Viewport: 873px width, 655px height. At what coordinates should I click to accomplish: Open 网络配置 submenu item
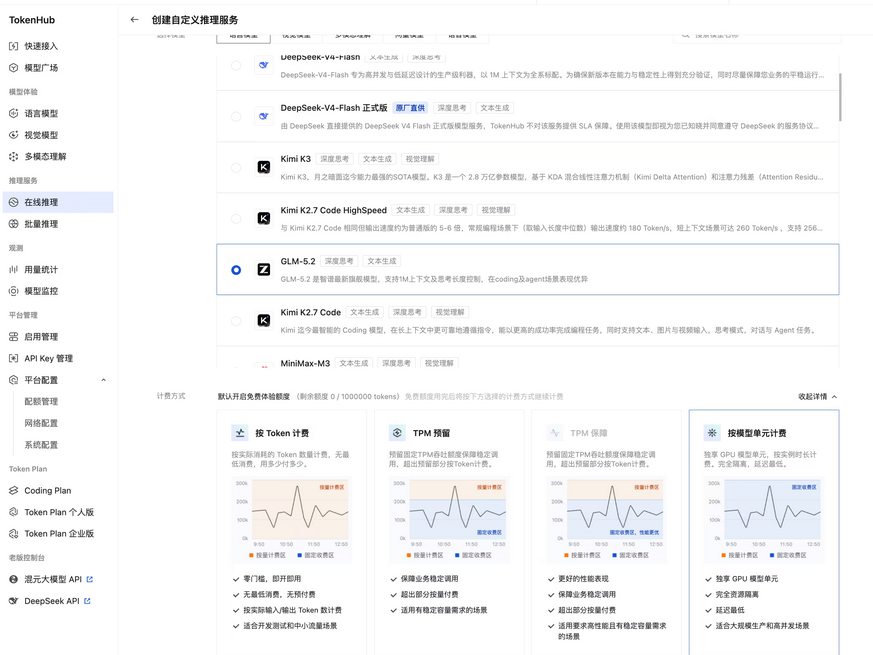[41, 423]
